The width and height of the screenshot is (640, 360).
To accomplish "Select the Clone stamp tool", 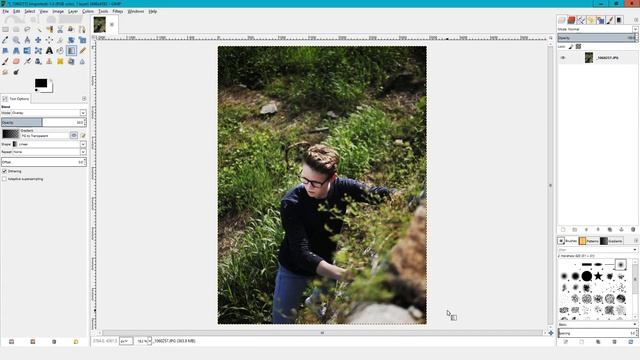I will [x=49, y=61].
